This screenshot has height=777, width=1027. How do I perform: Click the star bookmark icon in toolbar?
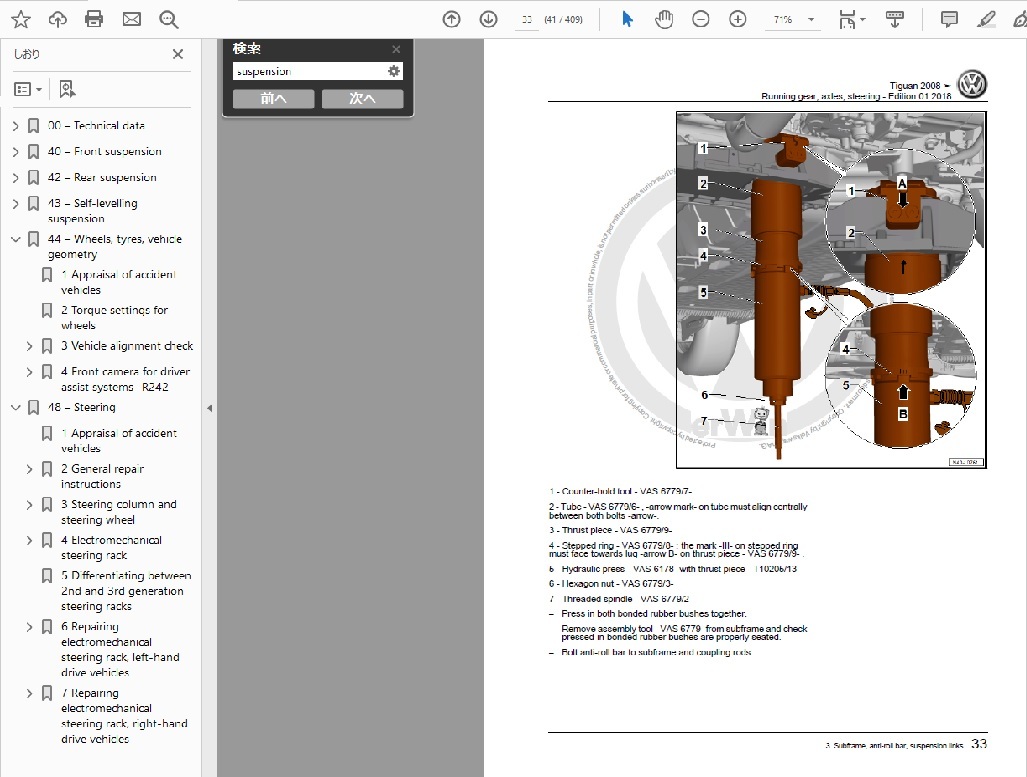tap(21, 20)
